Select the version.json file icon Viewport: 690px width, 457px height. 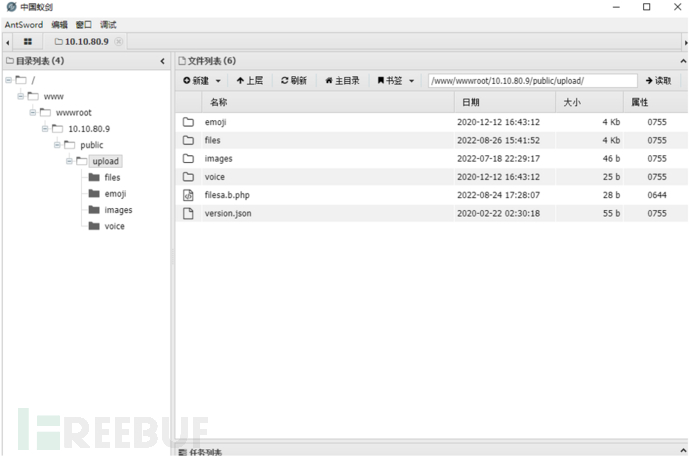coord(188,213)
